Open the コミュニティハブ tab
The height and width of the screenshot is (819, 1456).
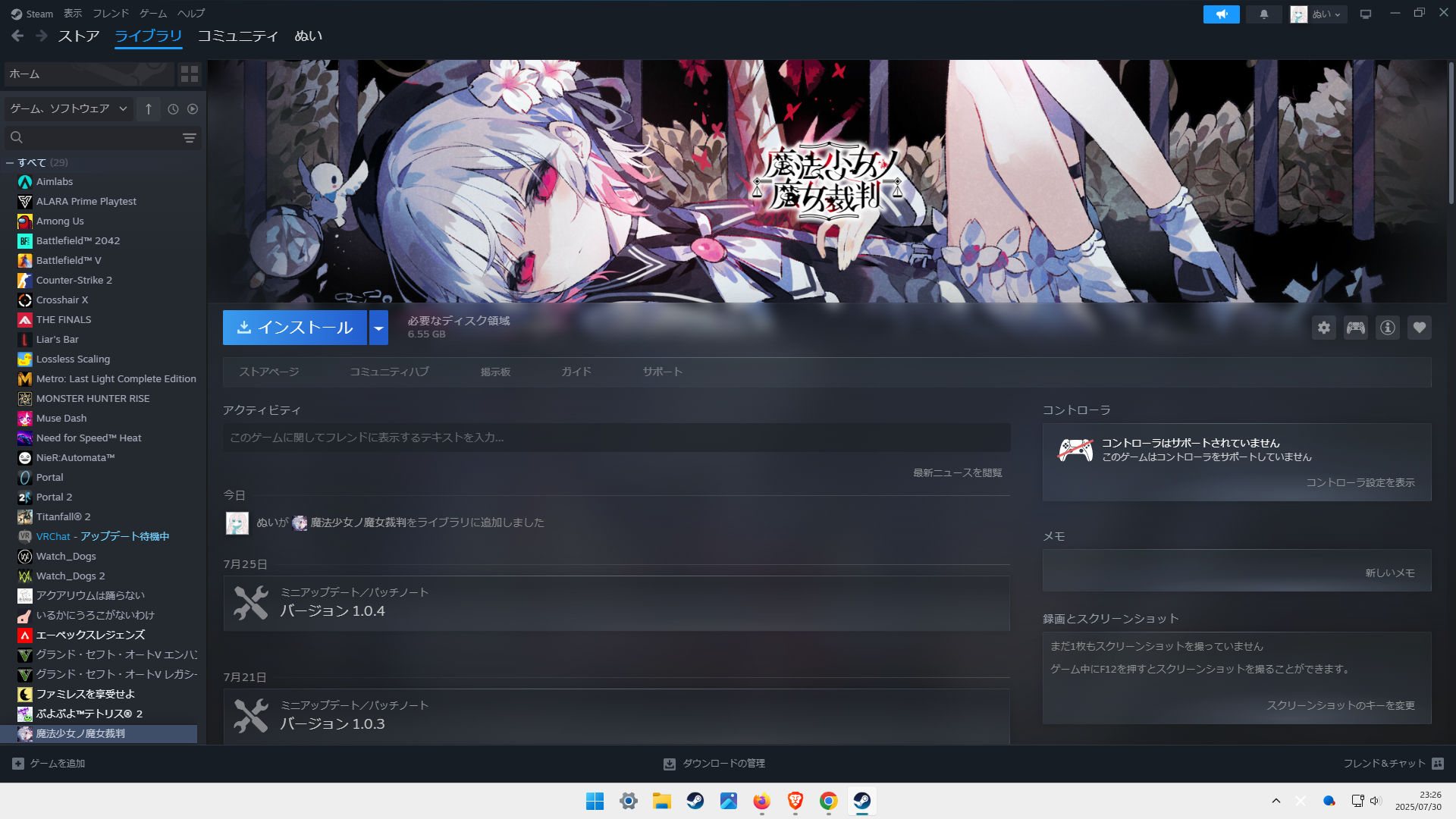click(x=389, y=372)
